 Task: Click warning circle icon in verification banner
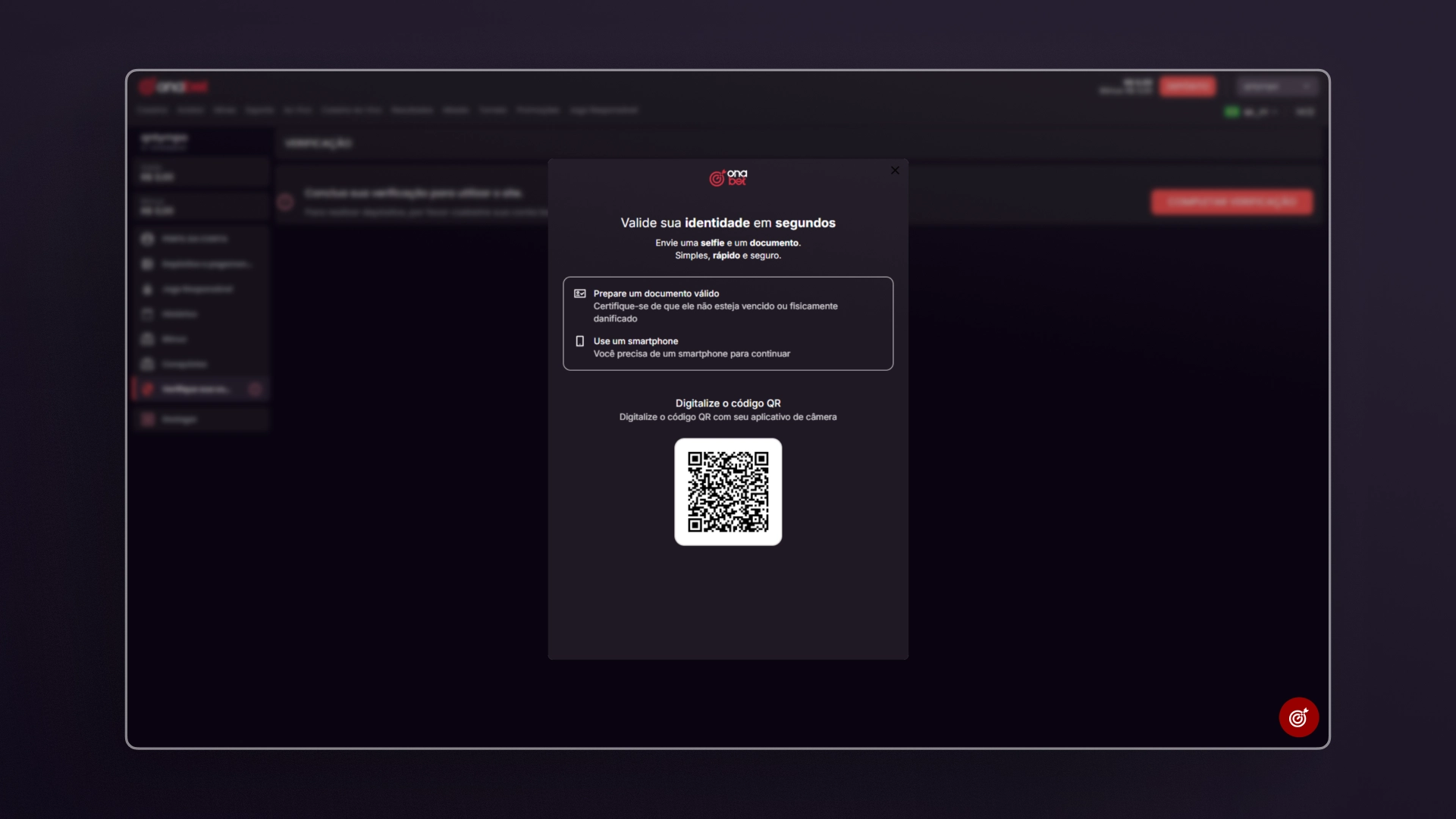[x=286, y=202]
